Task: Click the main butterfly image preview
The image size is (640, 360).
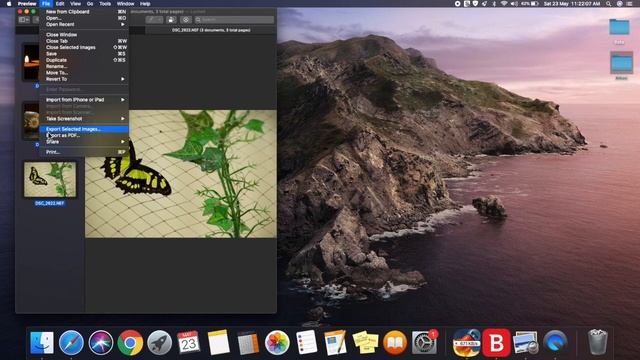Action: [181, 173]
